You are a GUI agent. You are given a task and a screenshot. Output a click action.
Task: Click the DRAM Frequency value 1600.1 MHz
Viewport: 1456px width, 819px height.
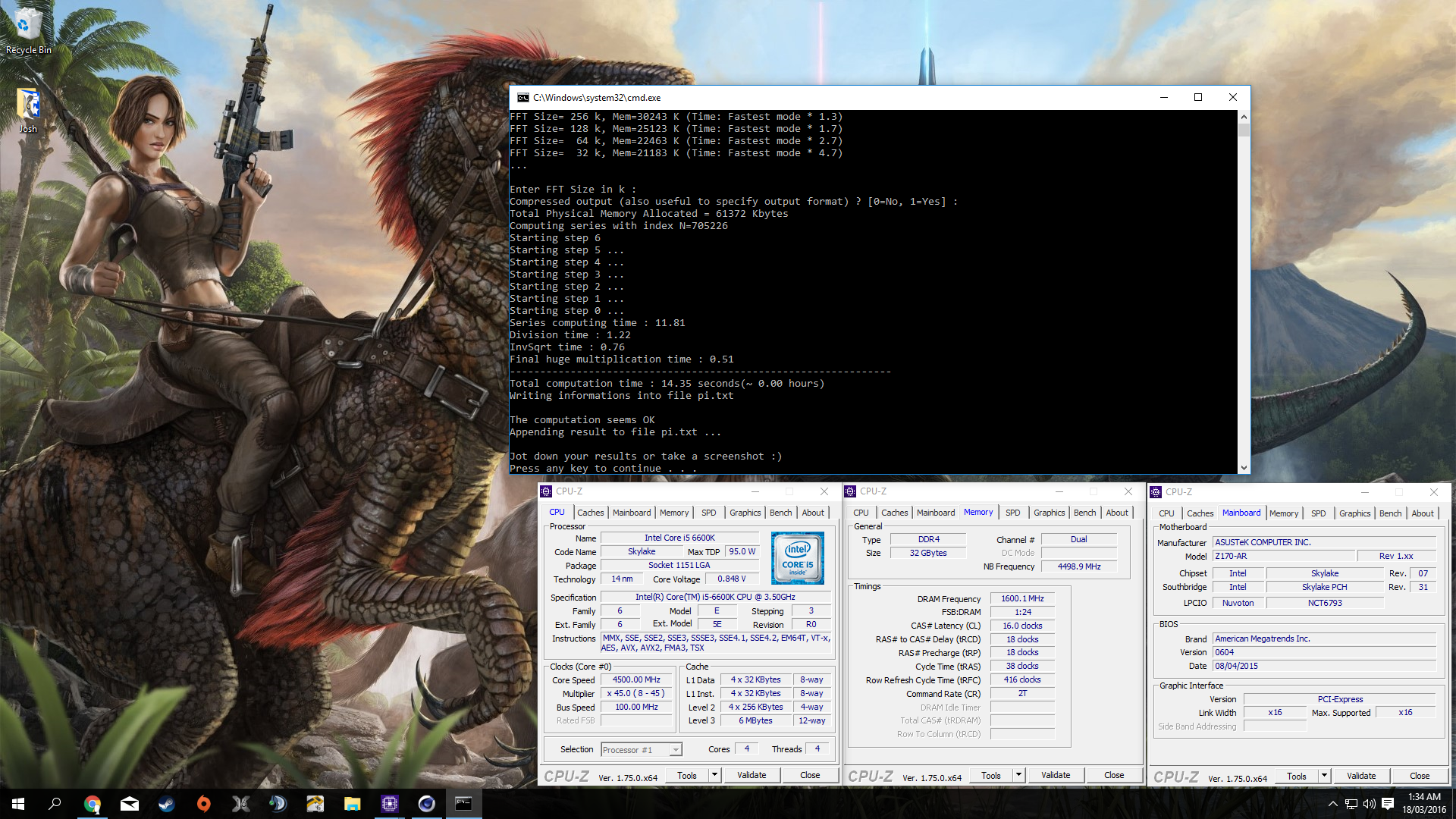1022,598
